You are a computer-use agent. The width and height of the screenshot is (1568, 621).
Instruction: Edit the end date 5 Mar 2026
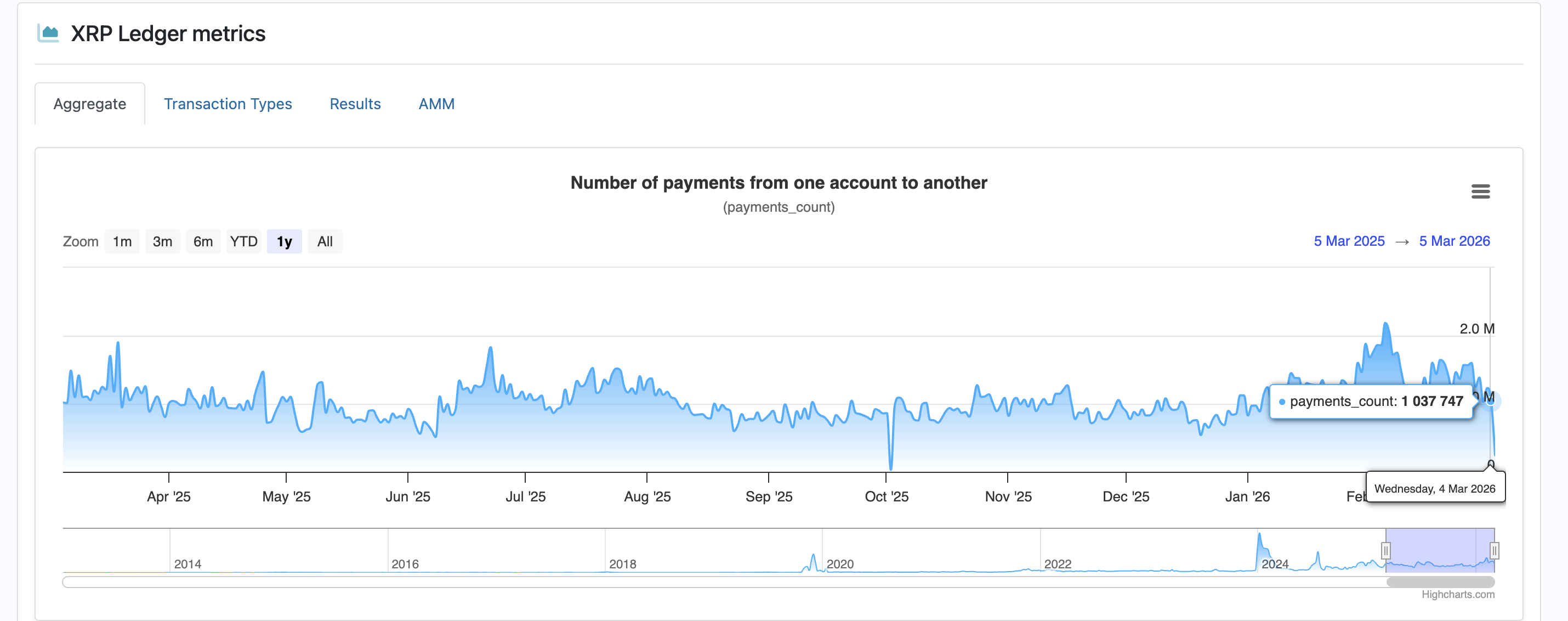point(1454,241)
